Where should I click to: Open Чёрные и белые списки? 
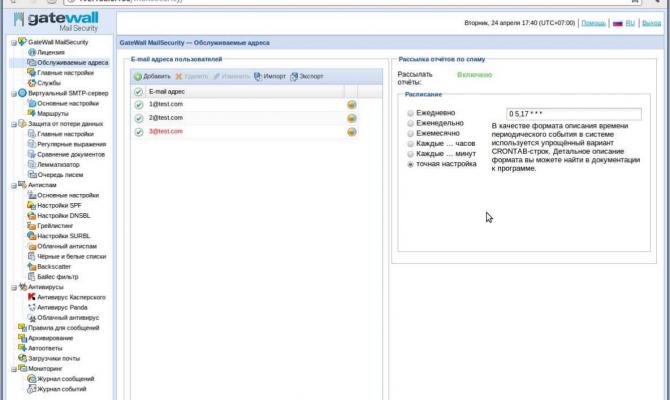[x=71, y=256]
